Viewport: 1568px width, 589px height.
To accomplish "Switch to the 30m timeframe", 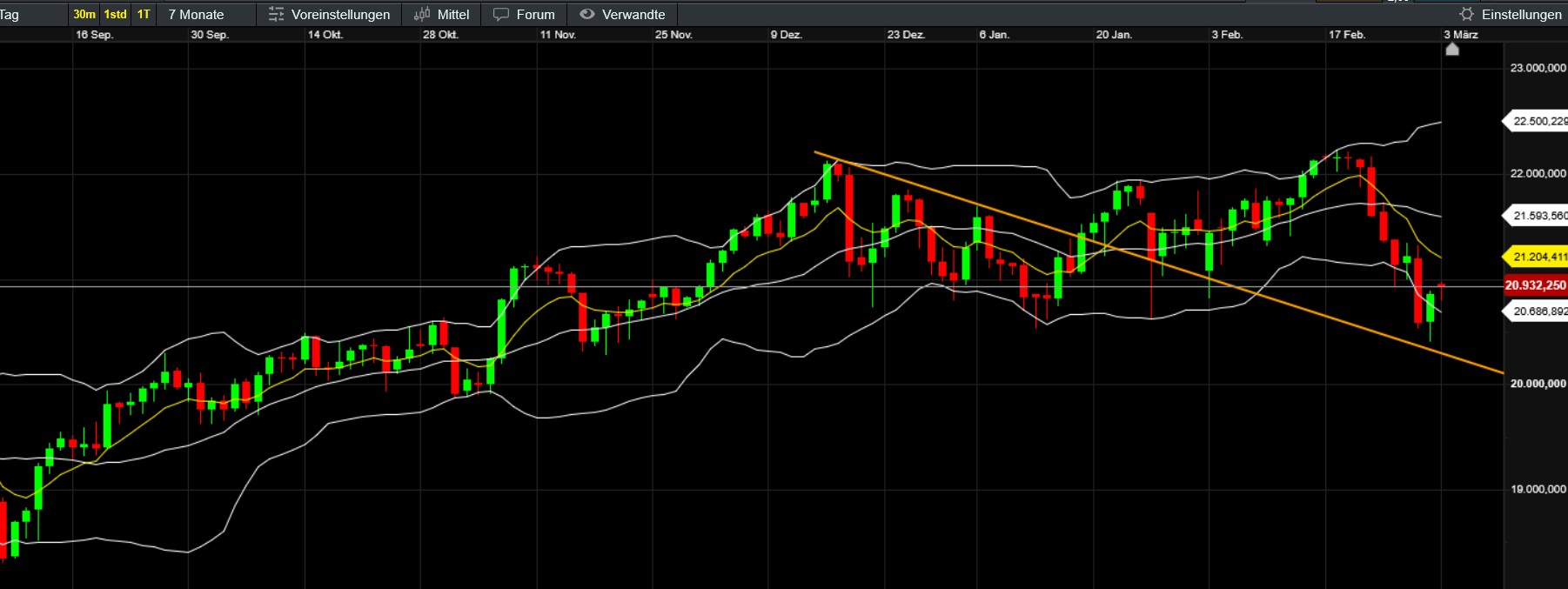I will click(84, 14).
